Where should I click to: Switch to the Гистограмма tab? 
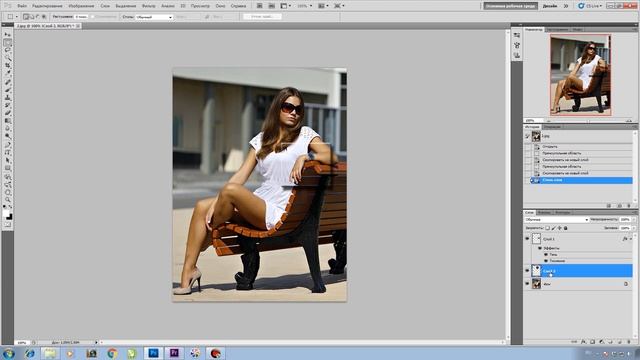point(557,30)
